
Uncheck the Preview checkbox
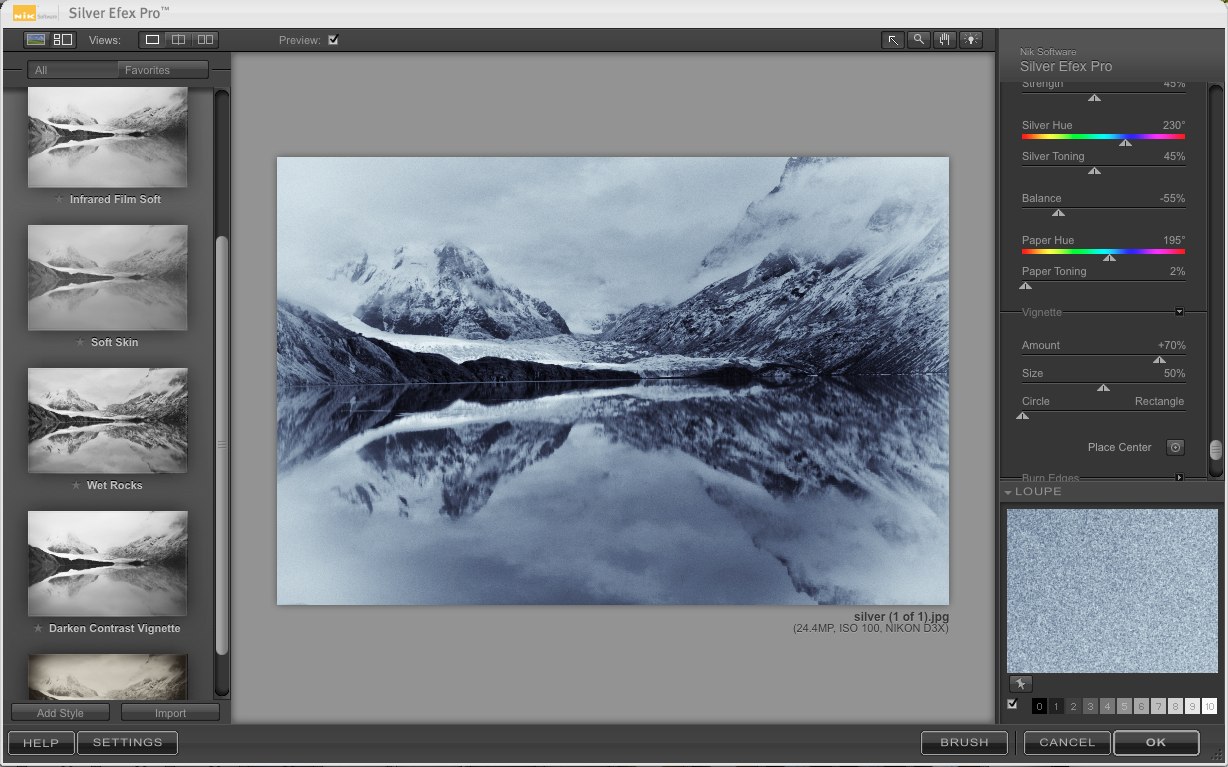[333, 40]
